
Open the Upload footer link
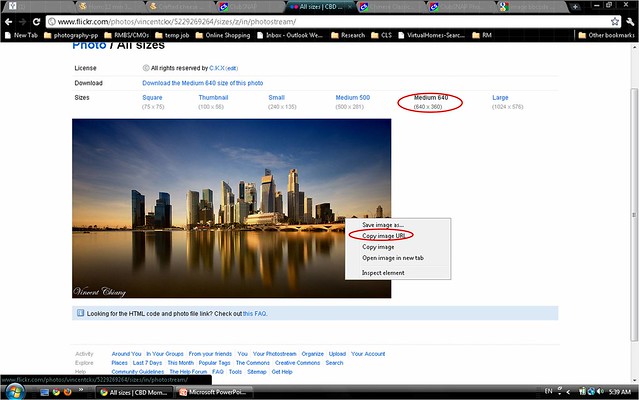pyautogui.click(x=337, y=354)
